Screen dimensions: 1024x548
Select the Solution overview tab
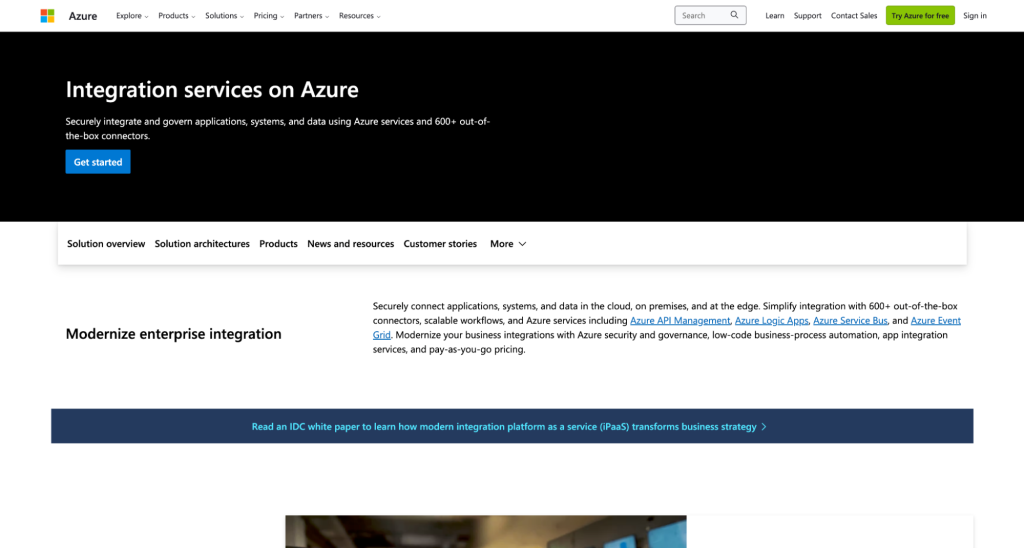[x=106, y=244]
